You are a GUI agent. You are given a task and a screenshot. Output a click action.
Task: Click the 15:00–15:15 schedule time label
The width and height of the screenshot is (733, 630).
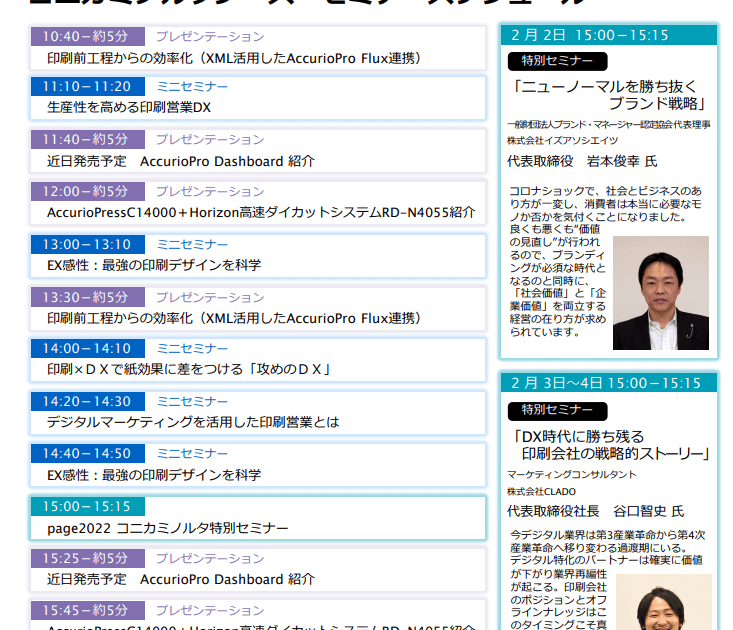click(87, 507)
